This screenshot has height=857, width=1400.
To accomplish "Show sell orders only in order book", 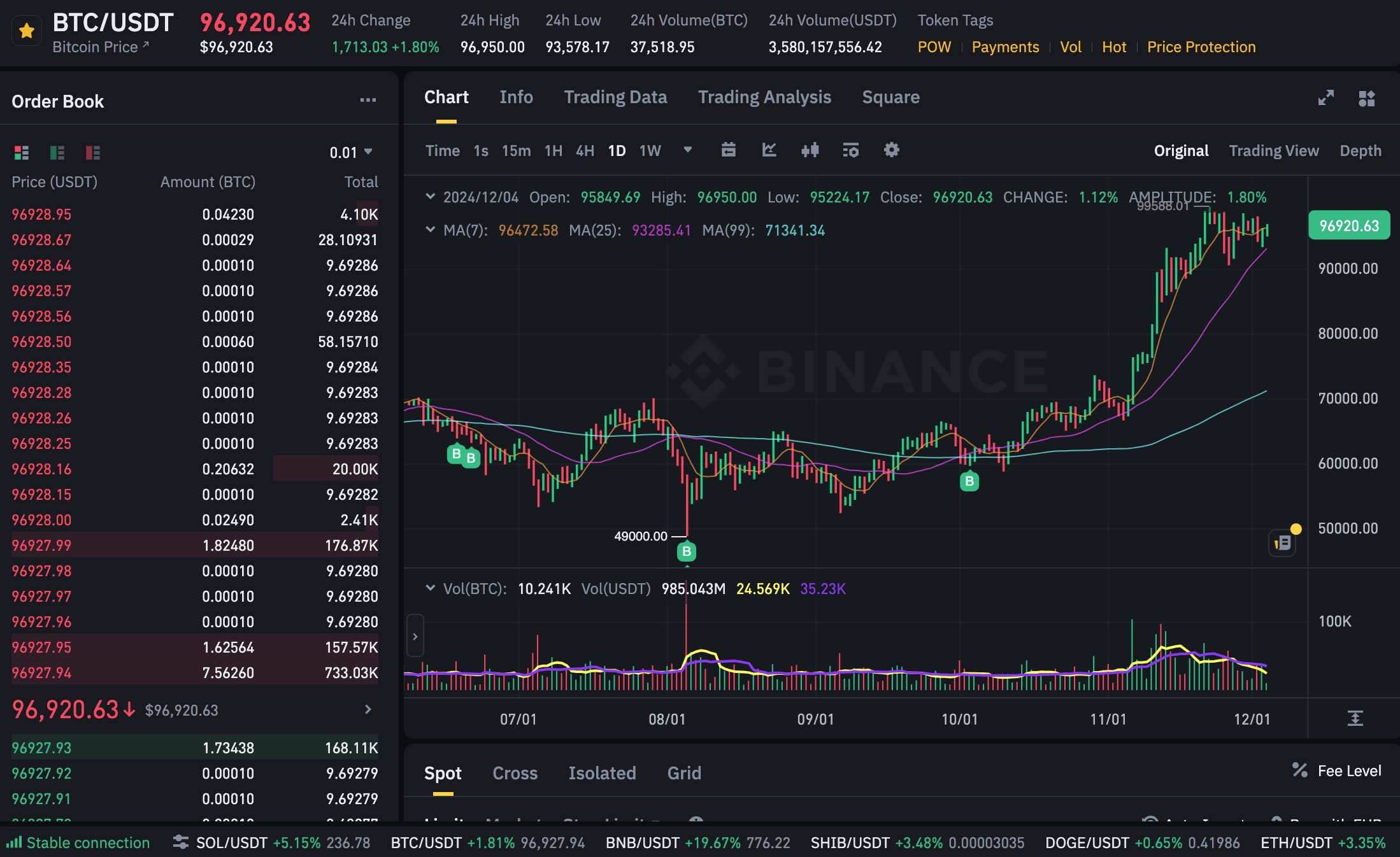I will [x=93, y=153].
